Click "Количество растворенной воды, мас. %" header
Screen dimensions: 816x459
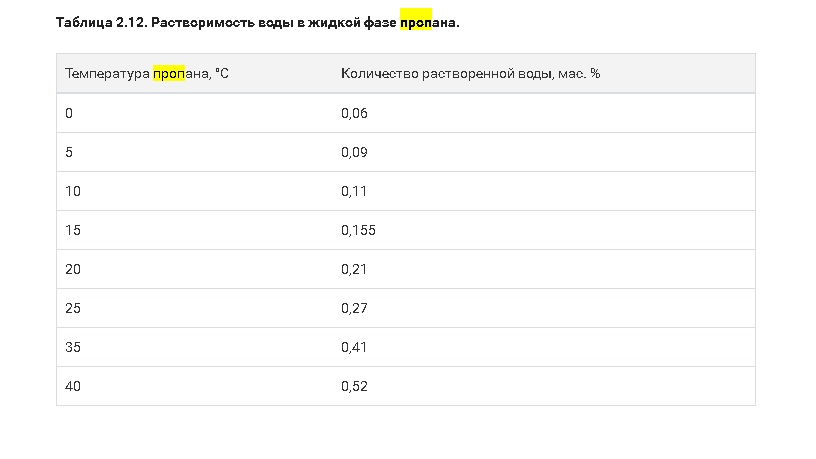point(470,74)
